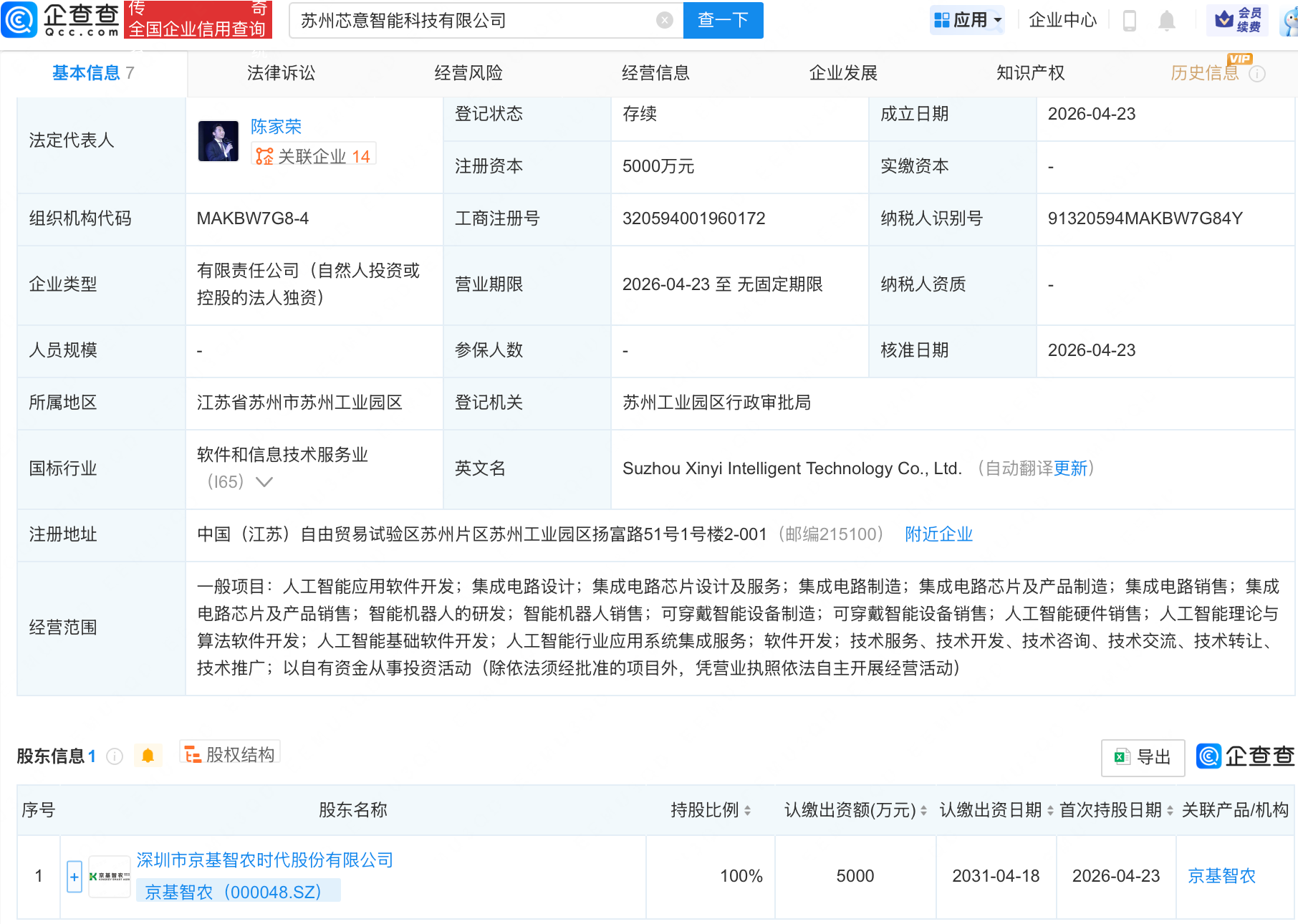1298x924 pixels.
Task: Click the Qichacha logo in header
Action: [x=61, y=19]
